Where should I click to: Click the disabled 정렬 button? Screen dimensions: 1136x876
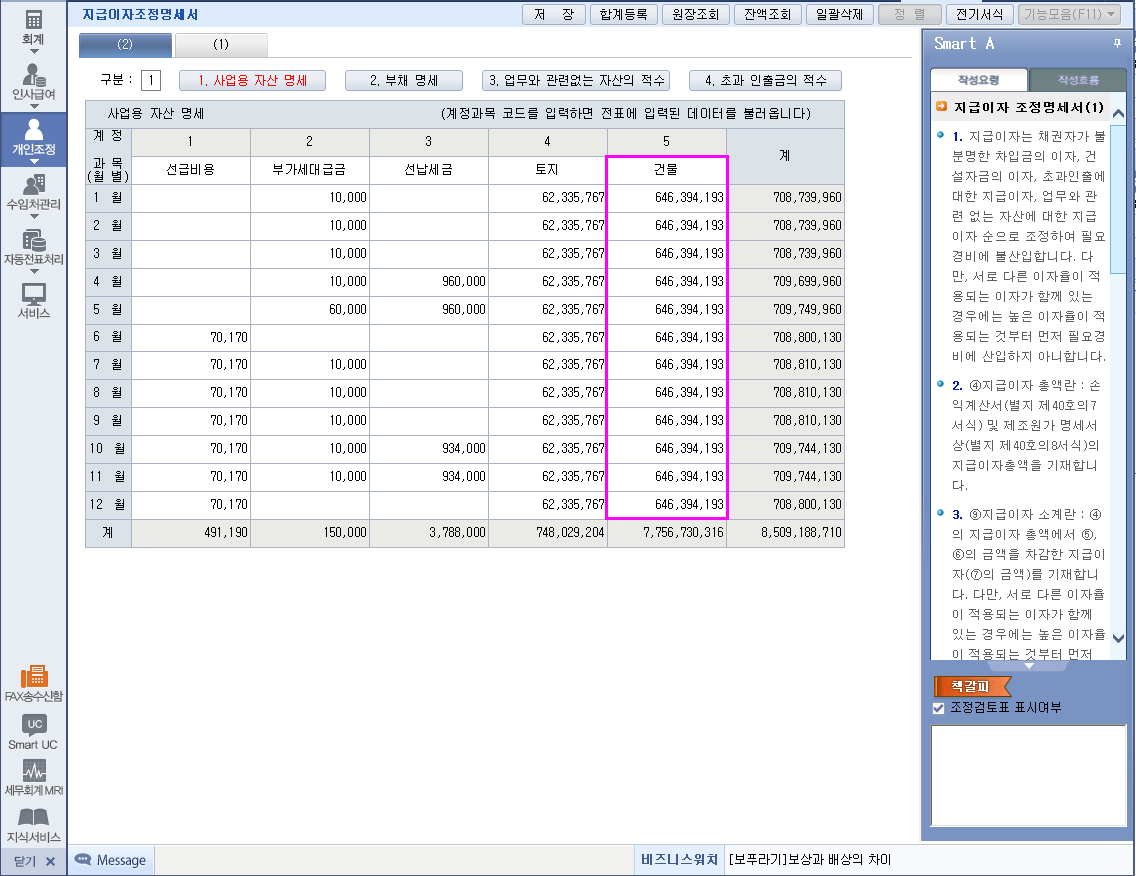pos(909,14)
